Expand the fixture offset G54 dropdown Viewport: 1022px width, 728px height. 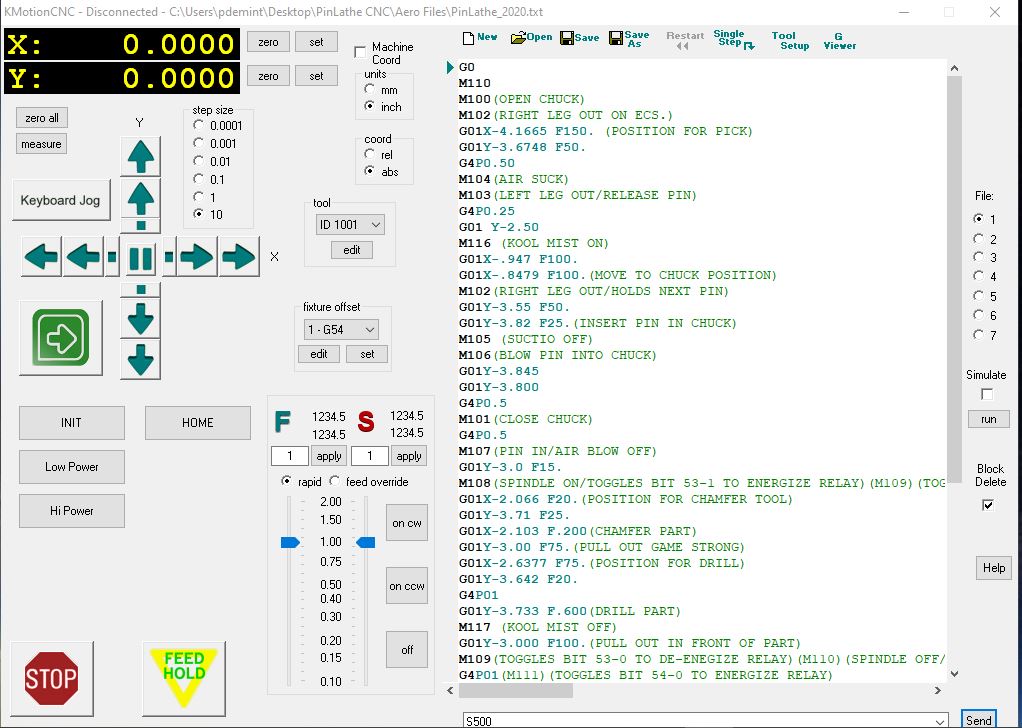pos(341,329)
